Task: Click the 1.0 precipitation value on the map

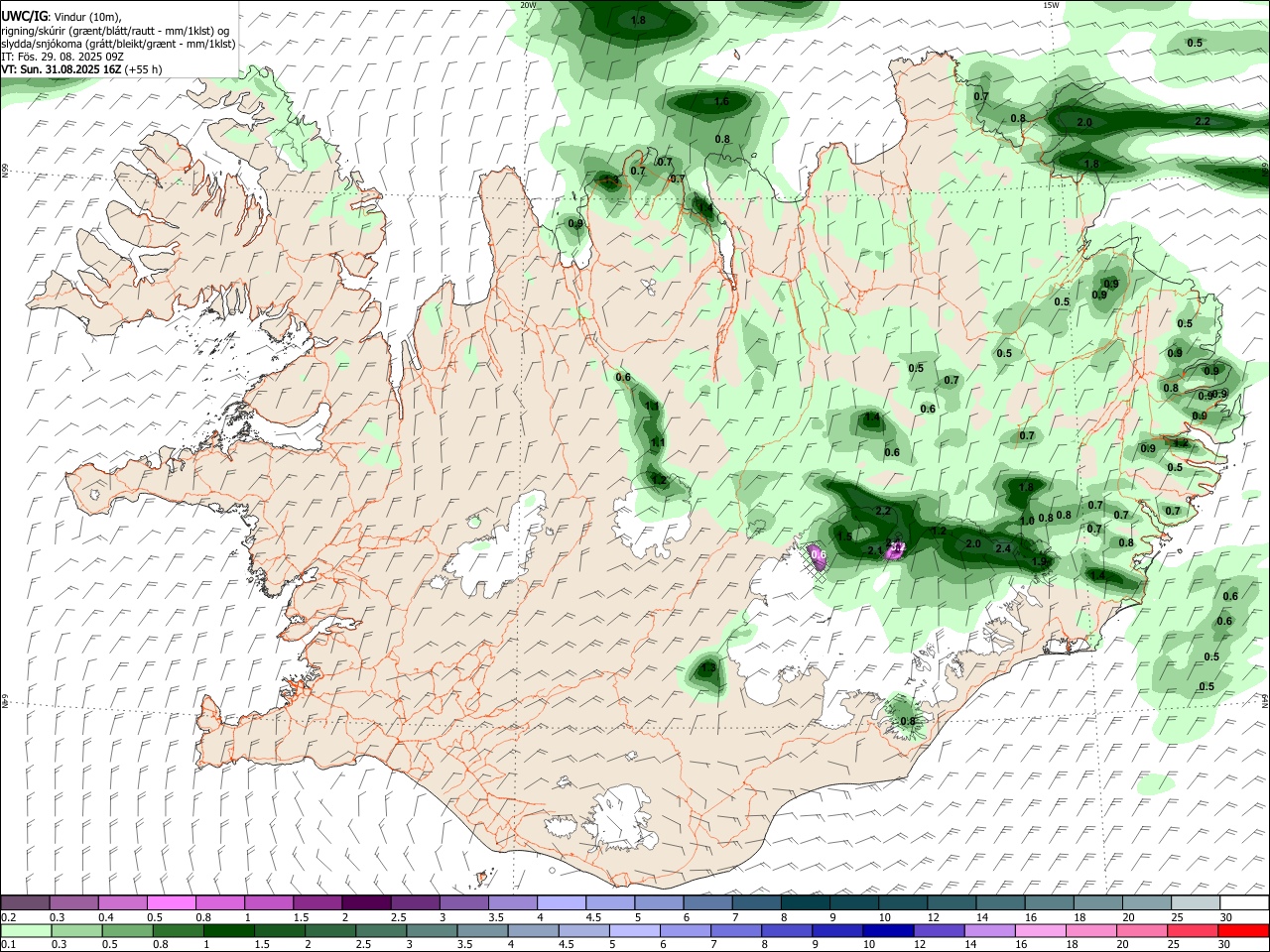Action: [x=1027, y=521]
